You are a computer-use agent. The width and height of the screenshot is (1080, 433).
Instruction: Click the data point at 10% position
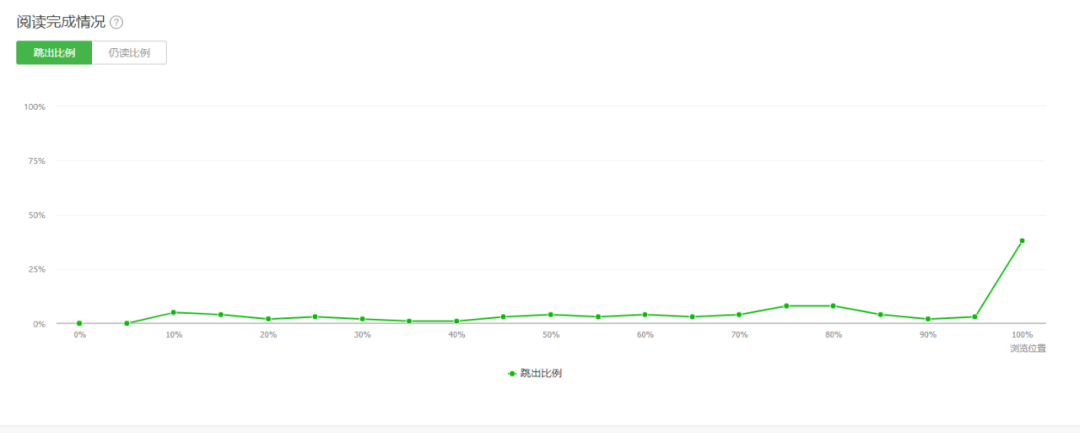coord(174,313)
